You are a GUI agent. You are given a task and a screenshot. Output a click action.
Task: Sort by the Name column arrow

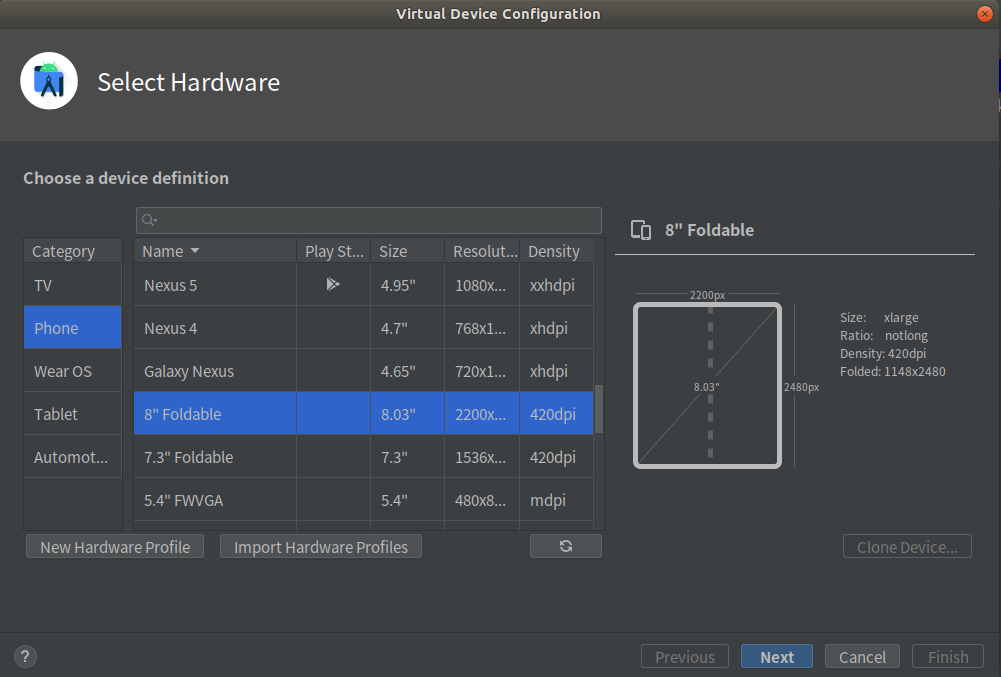[195, 251]
